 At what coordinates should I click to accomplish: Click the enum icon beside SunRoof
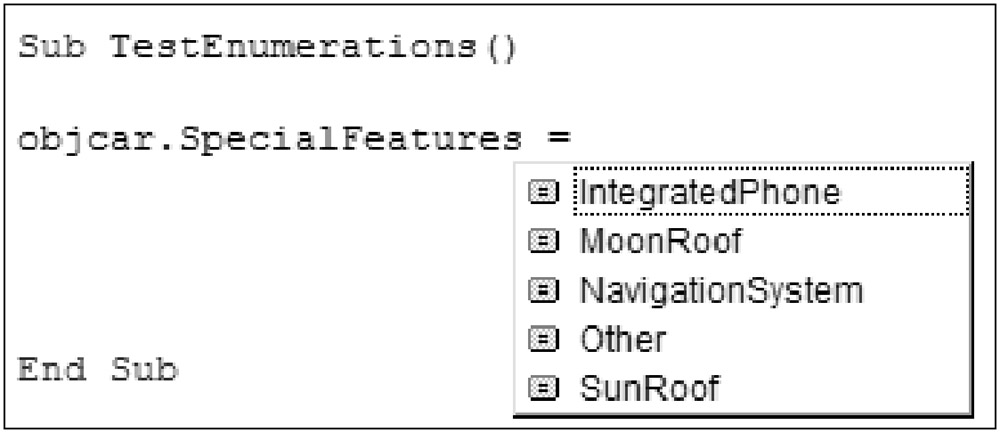click(543, 388)
